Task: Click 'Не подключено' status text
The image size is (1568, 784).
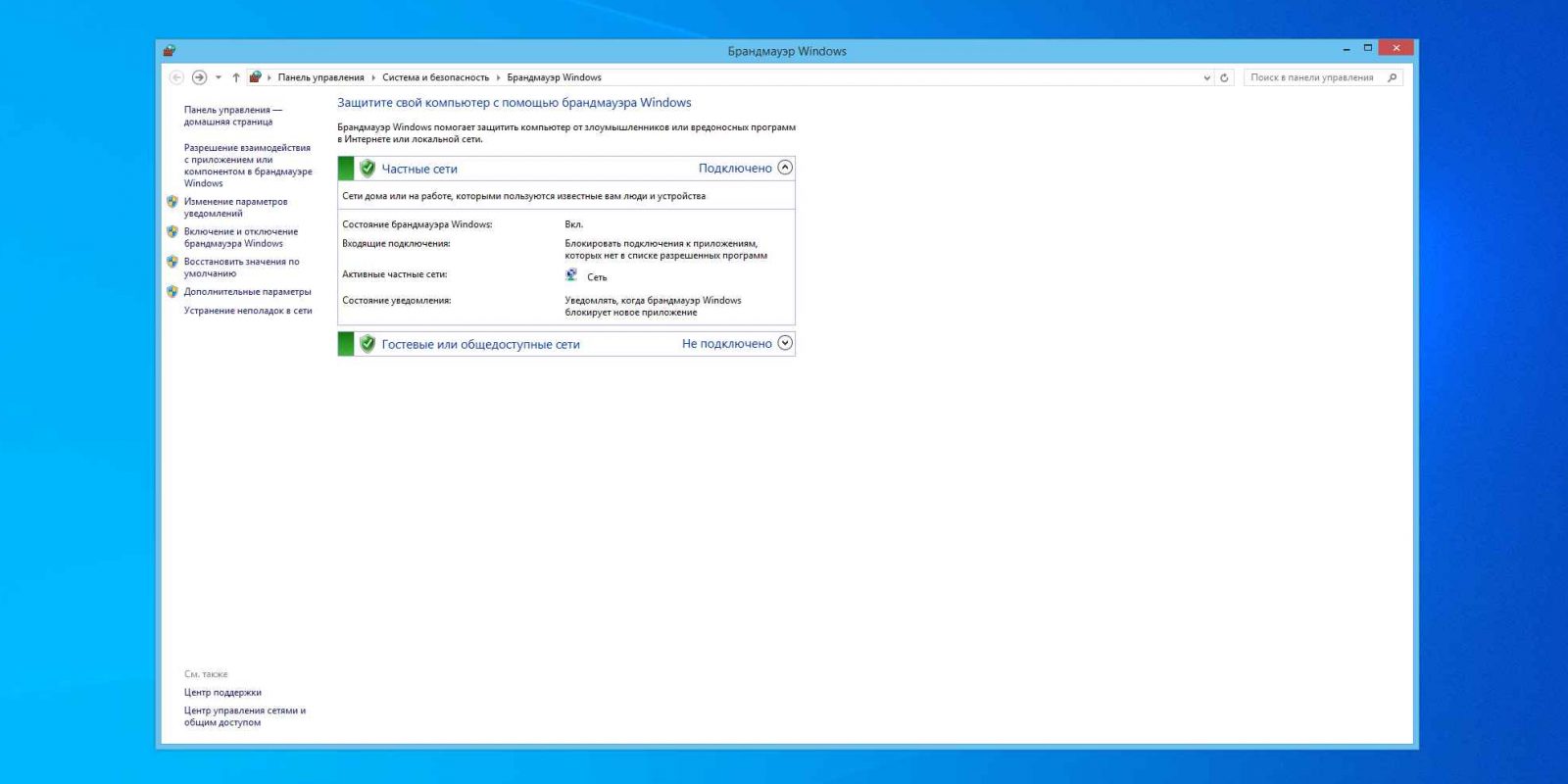Action: pyautogui.click(x=727, y=344)
